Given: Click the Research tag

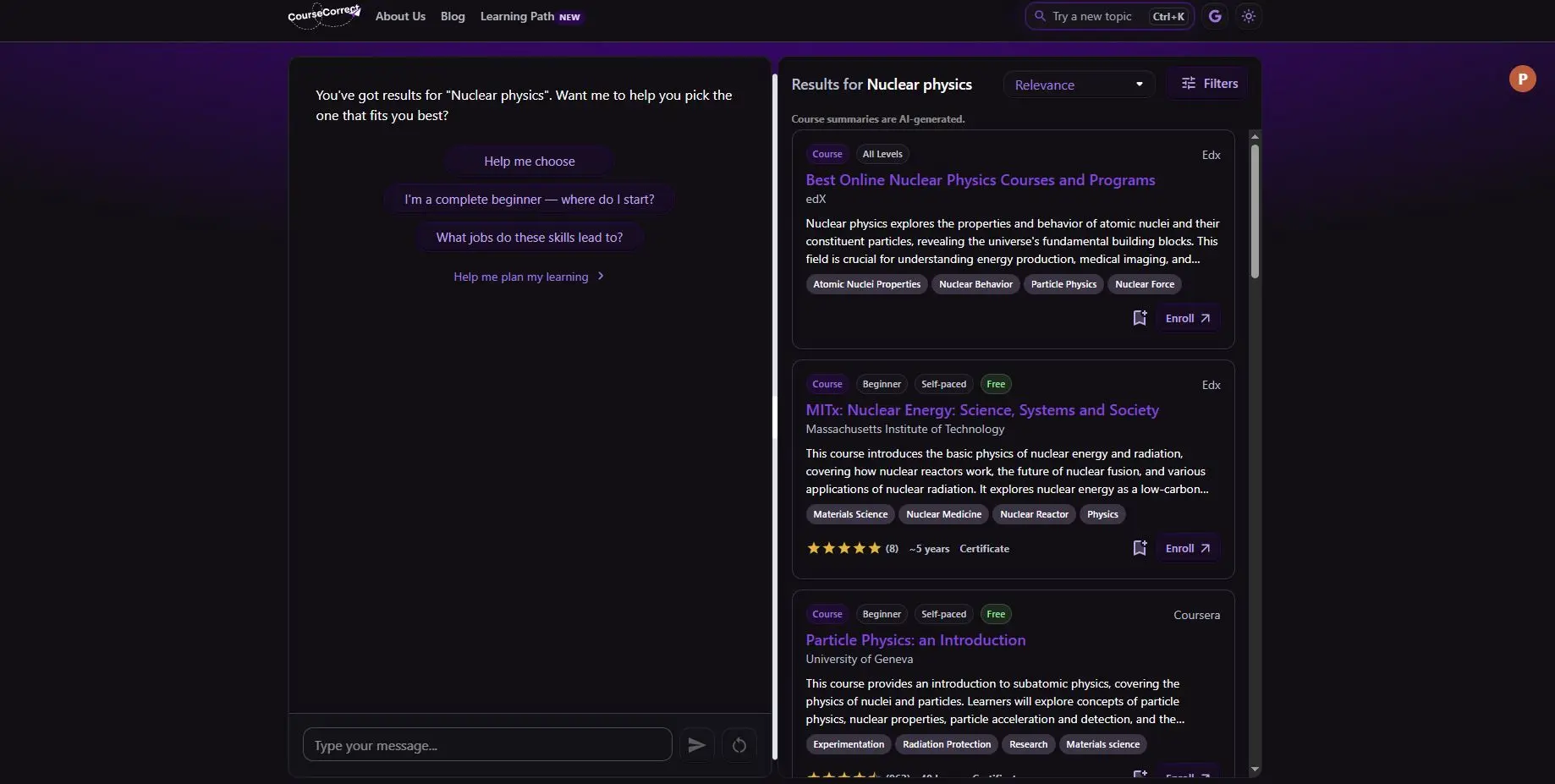Looking at the screenshot, I should pyautogui.click(x=1028, y=744).
